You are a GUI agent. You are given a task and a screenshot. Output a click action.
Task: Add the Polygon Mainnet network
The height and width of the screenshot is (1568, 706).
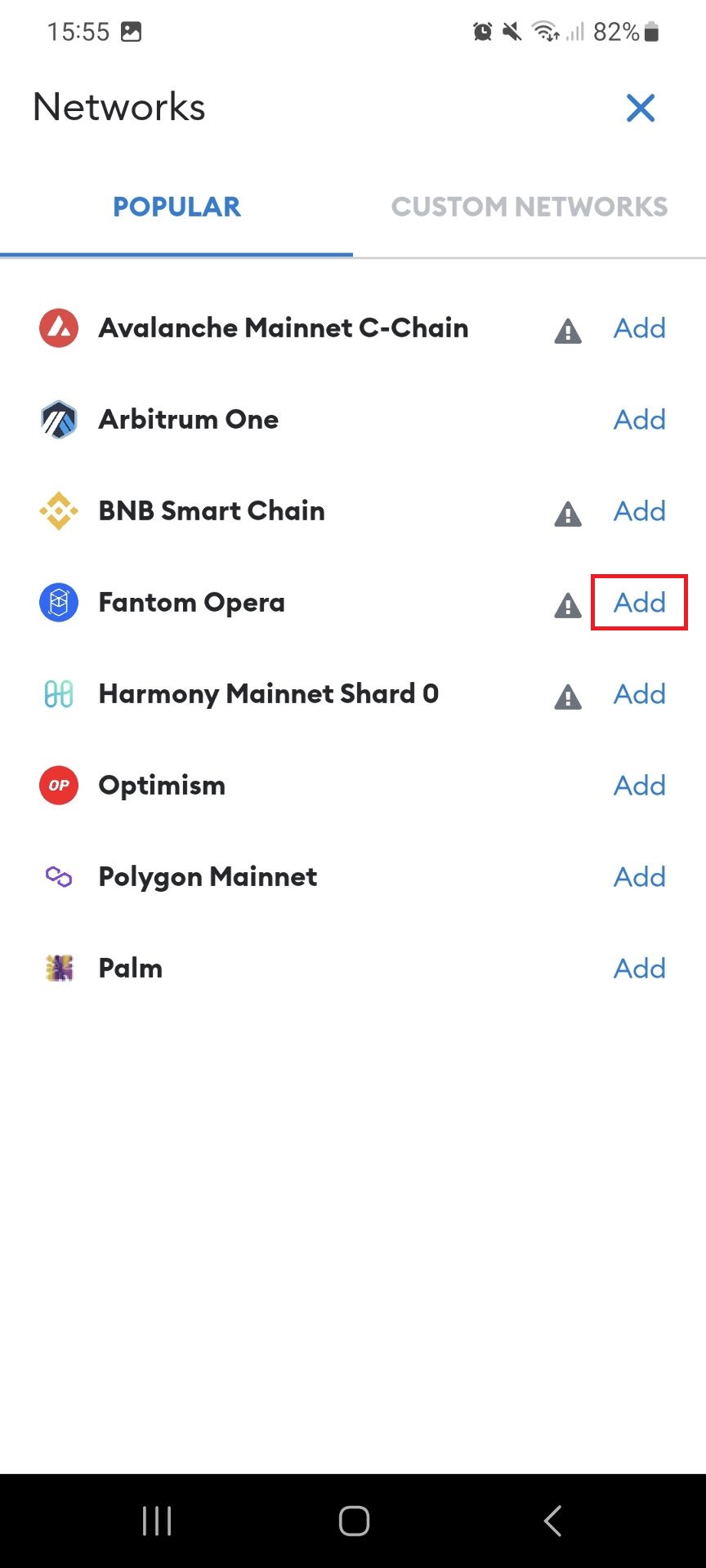[640, 877]
